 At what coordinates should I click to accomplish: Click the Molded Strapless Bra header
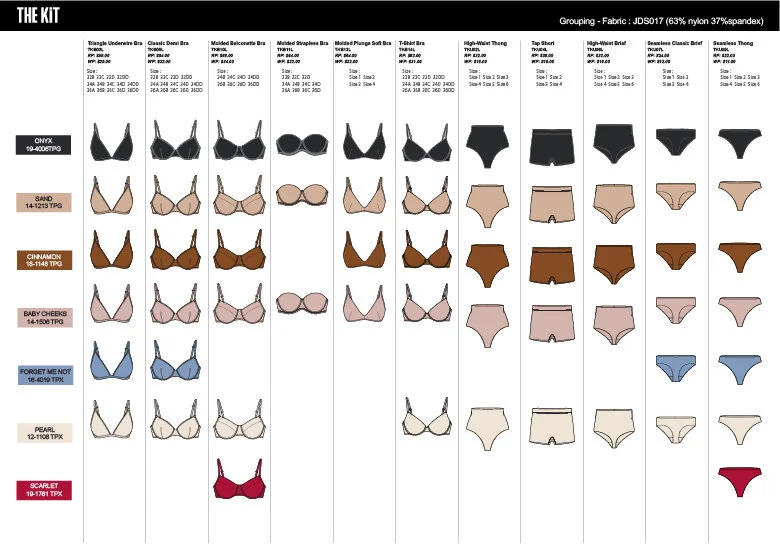point(302,43)
